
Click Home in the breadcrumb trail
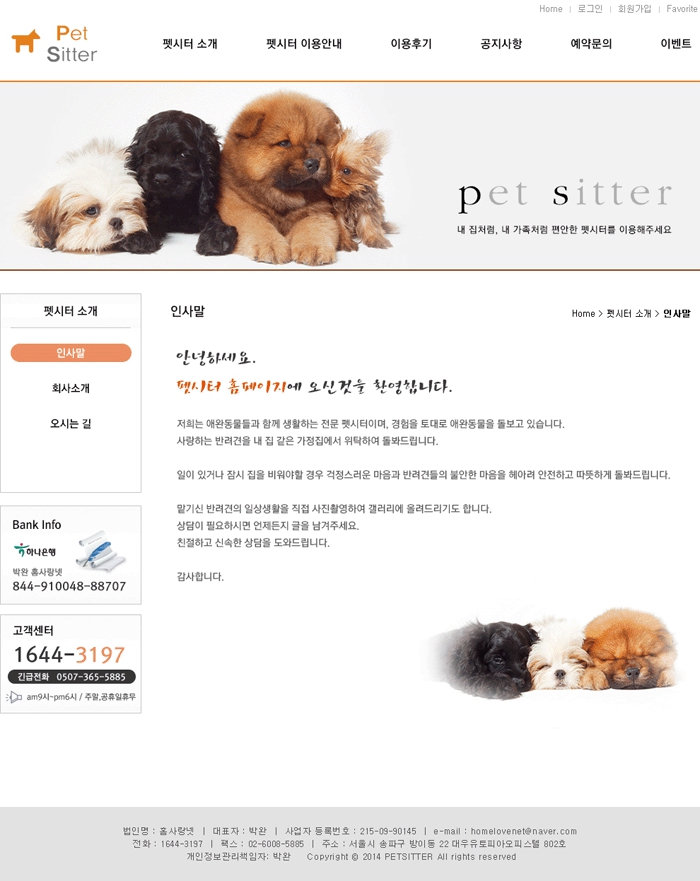pos(583,314)
